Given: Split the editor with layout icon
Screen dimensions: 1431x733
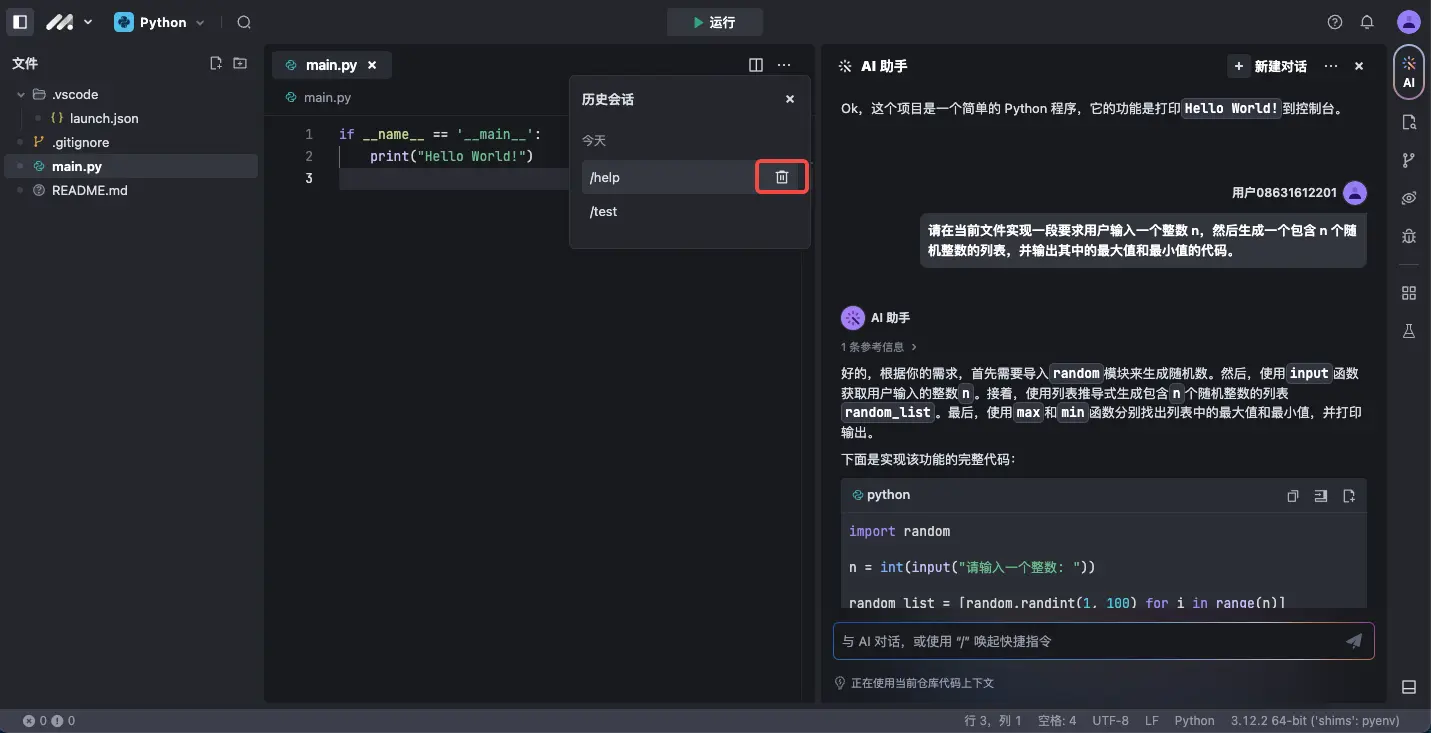Looking at the screenshot, I should tap(756, 65).
